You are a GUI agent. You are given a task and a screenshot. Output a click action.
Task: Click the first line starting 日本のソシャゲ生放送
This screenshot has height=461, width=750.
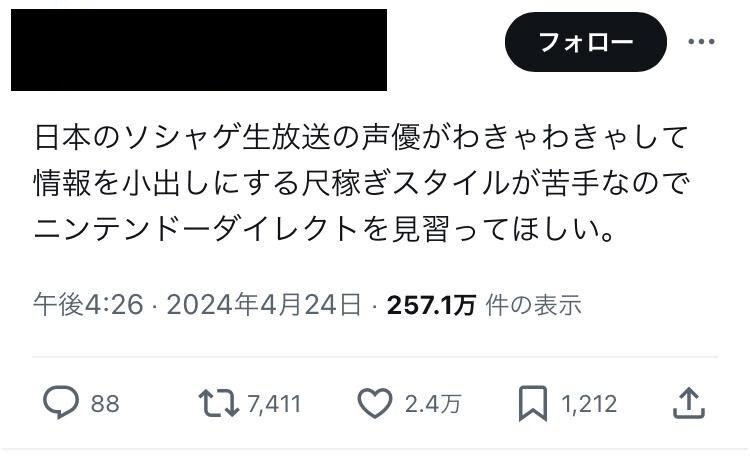[x=361, y=137]
